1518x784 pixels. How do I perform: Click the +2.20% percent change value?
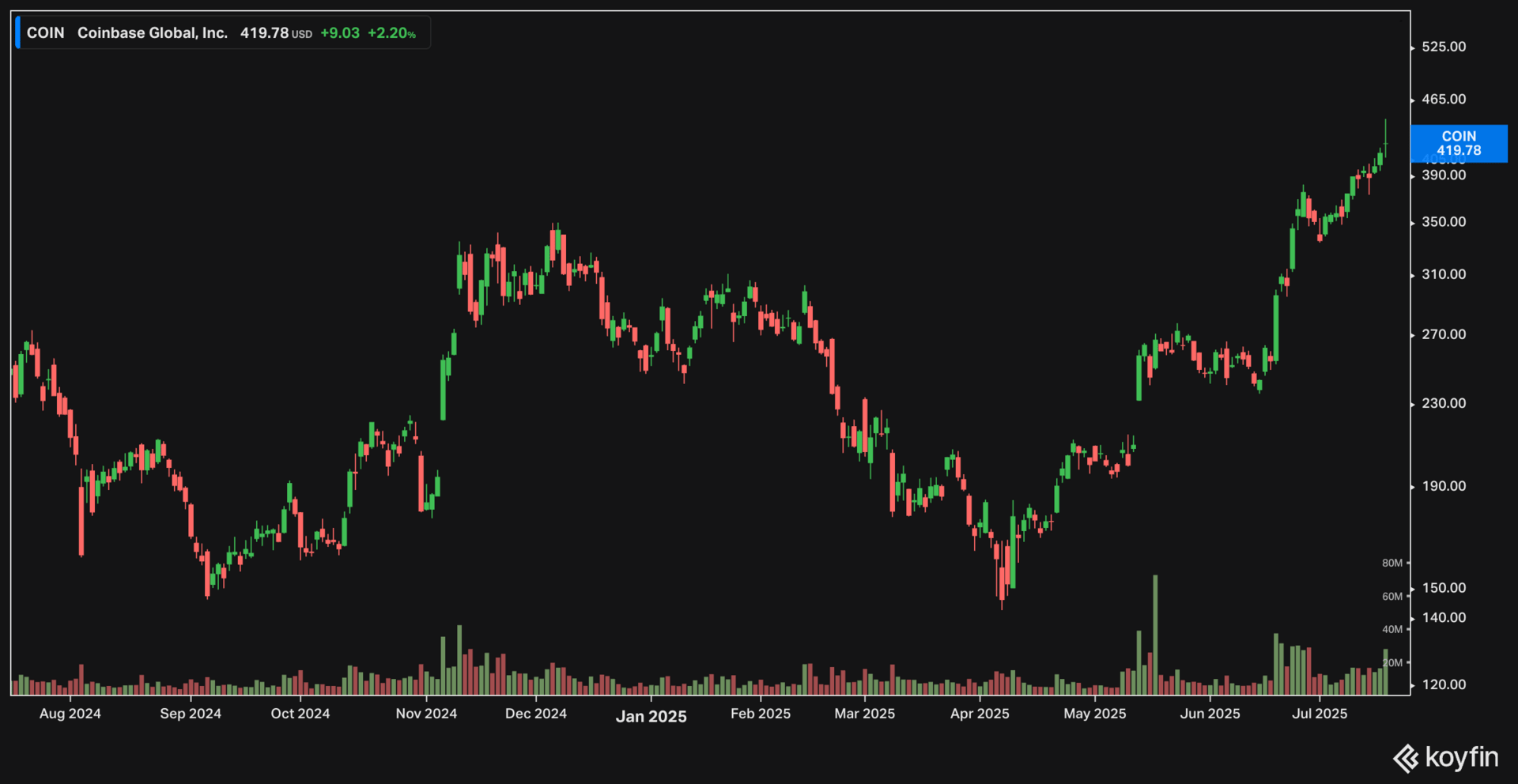(x=391, y=33)
